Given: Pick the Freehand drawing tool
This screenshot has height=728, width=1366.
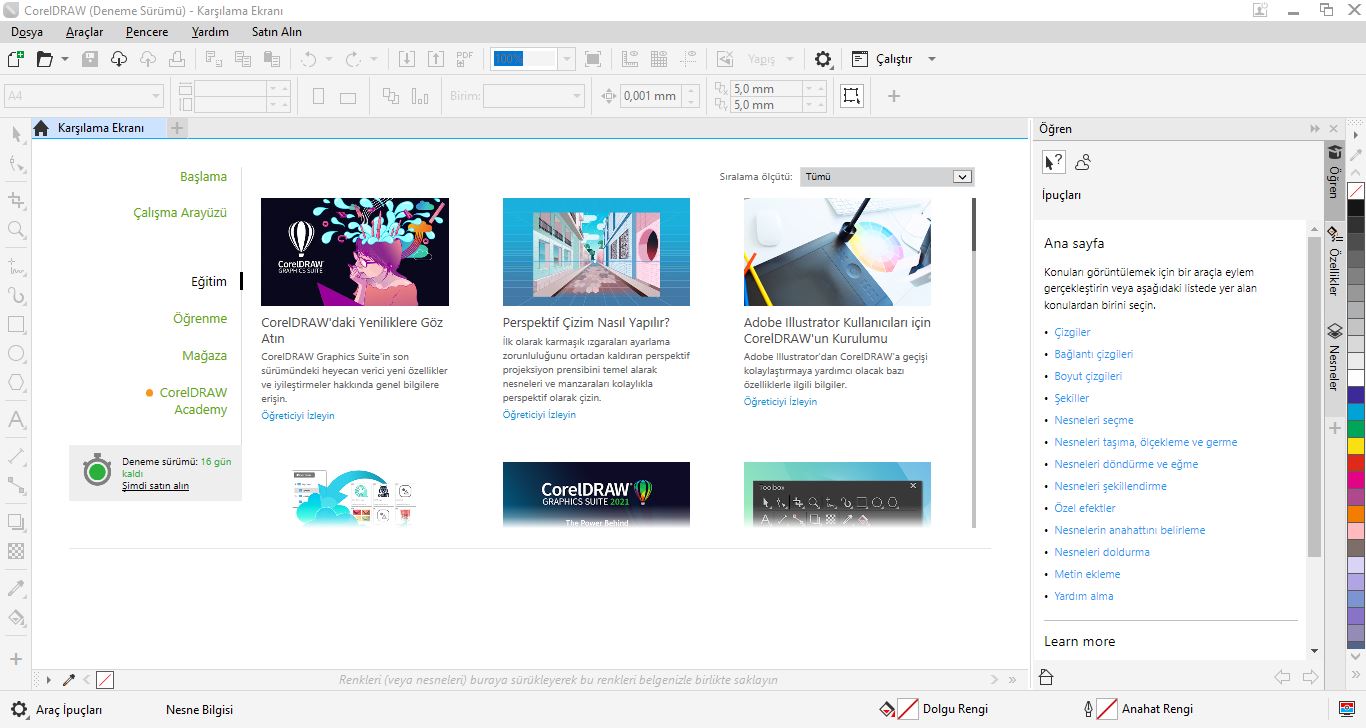Looking at the screenshot, I should 16,266.
